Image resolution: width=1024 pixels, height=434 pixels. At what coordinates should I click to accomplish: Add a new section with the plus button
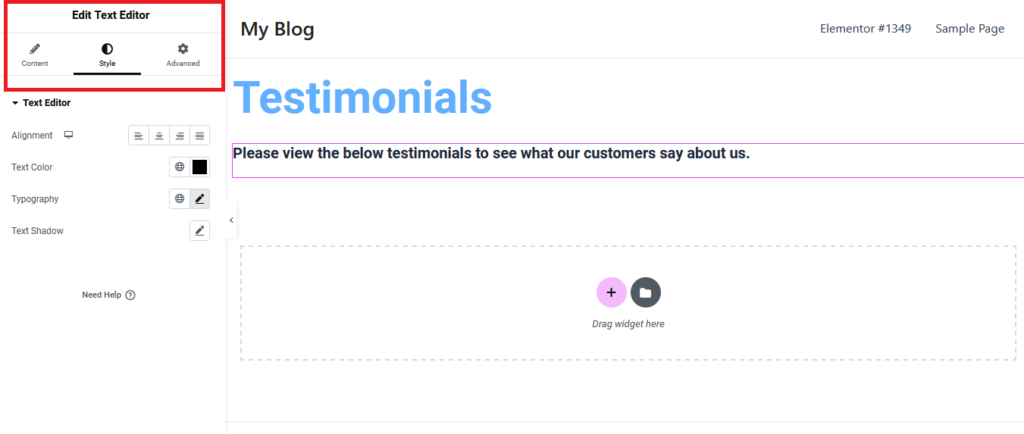pos(611,292)
